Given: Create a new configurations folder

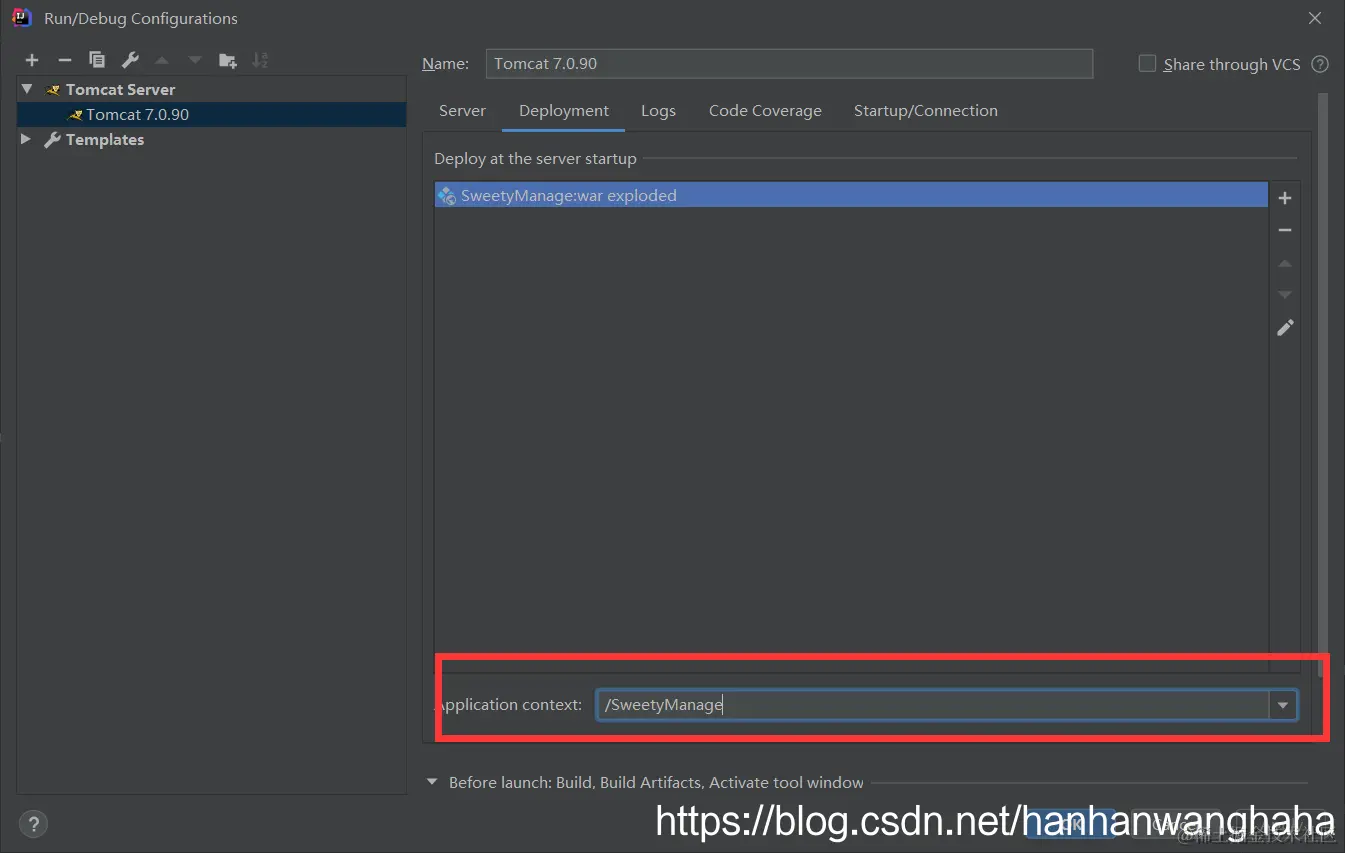Looking at the screenshot, I should 228,60.
